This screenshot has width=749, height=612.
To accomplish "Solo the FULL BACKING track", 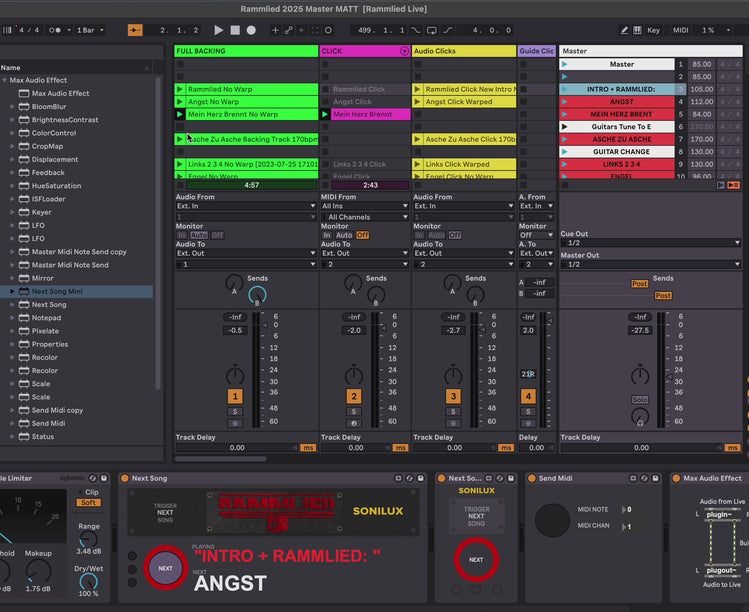I will click(x=235, y=410).
